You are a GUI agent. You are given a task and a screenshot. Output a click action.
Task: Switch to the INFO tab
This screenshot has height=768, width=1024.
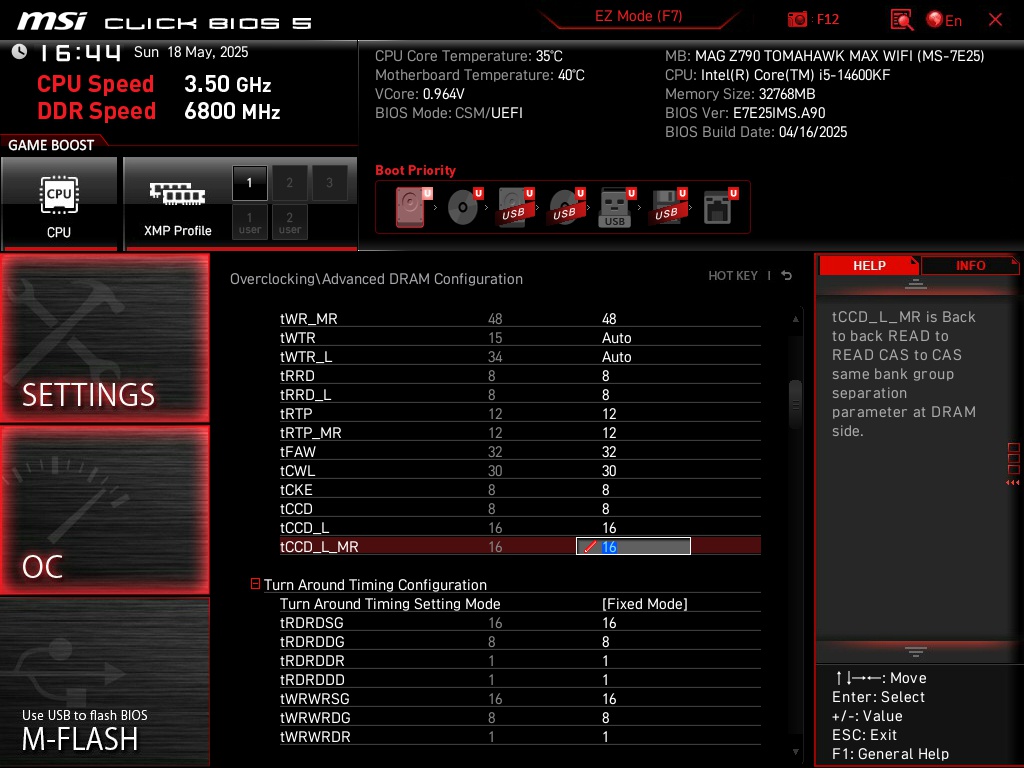click(x=970, y=266)
